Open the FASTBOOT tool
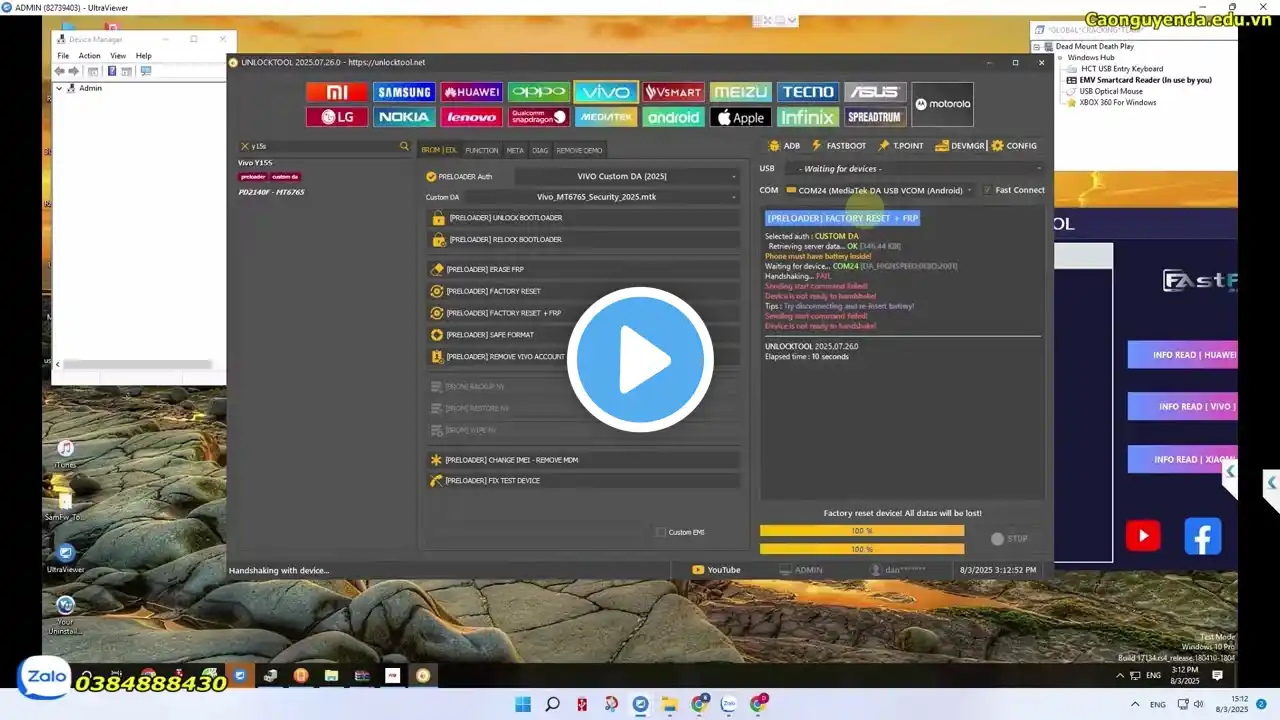The image size is (1280, 720). point(838,146)
